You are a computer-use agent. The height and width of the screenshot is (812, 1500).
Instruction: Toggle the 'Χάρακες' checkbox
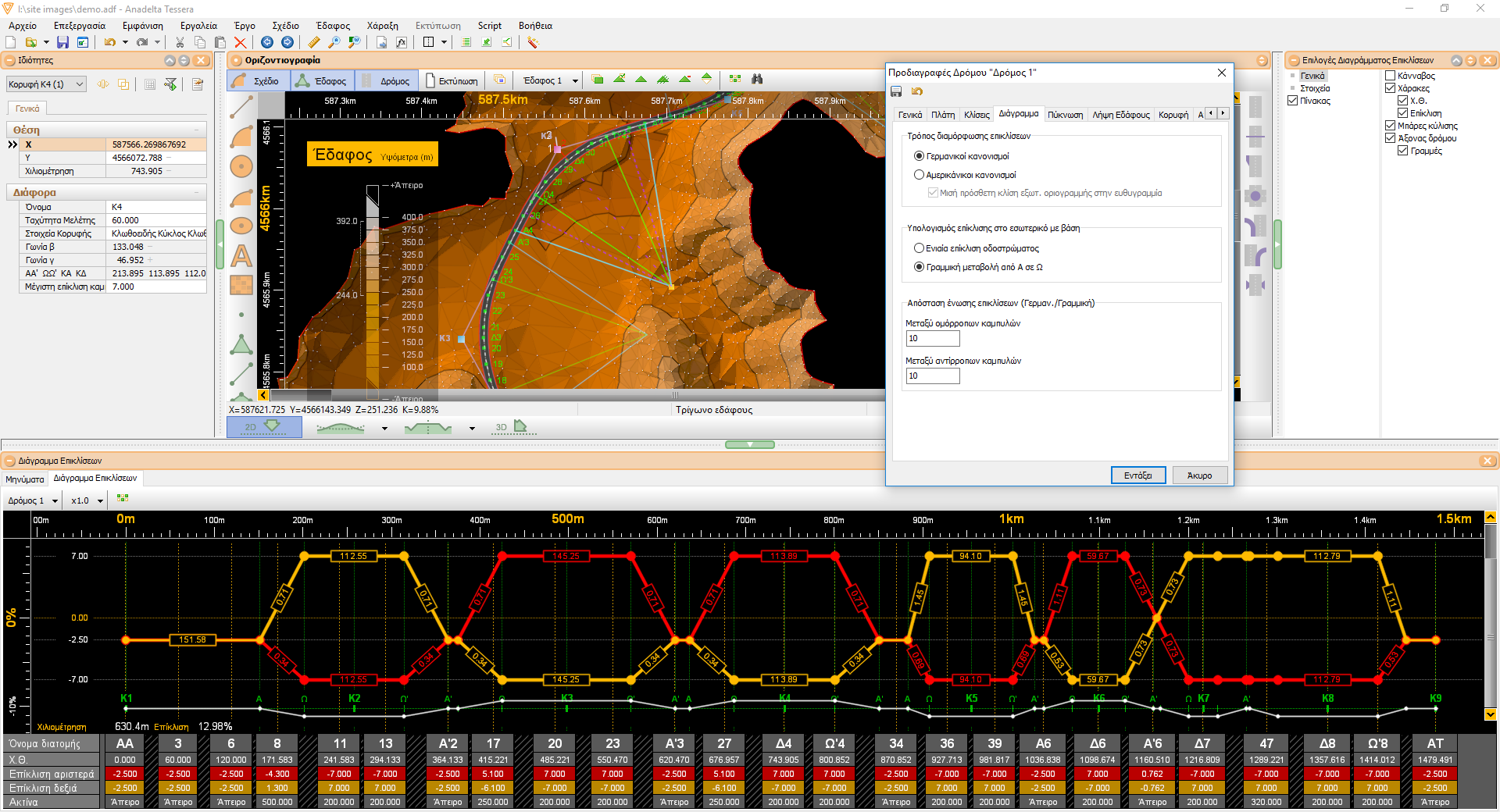1390,88
